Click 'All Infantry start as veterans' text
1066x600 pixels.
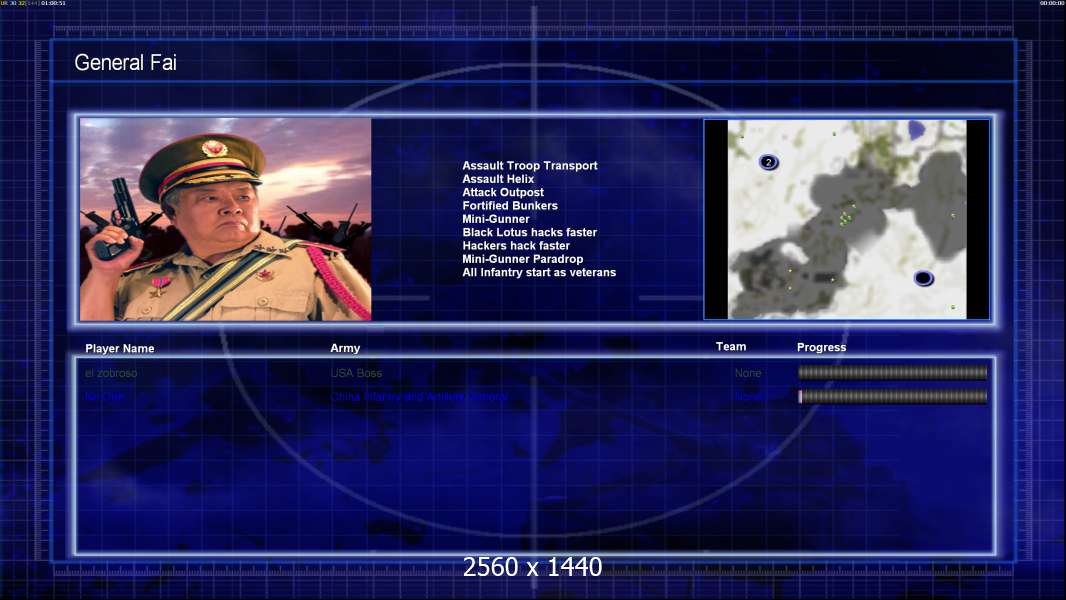tap(539, 272)
